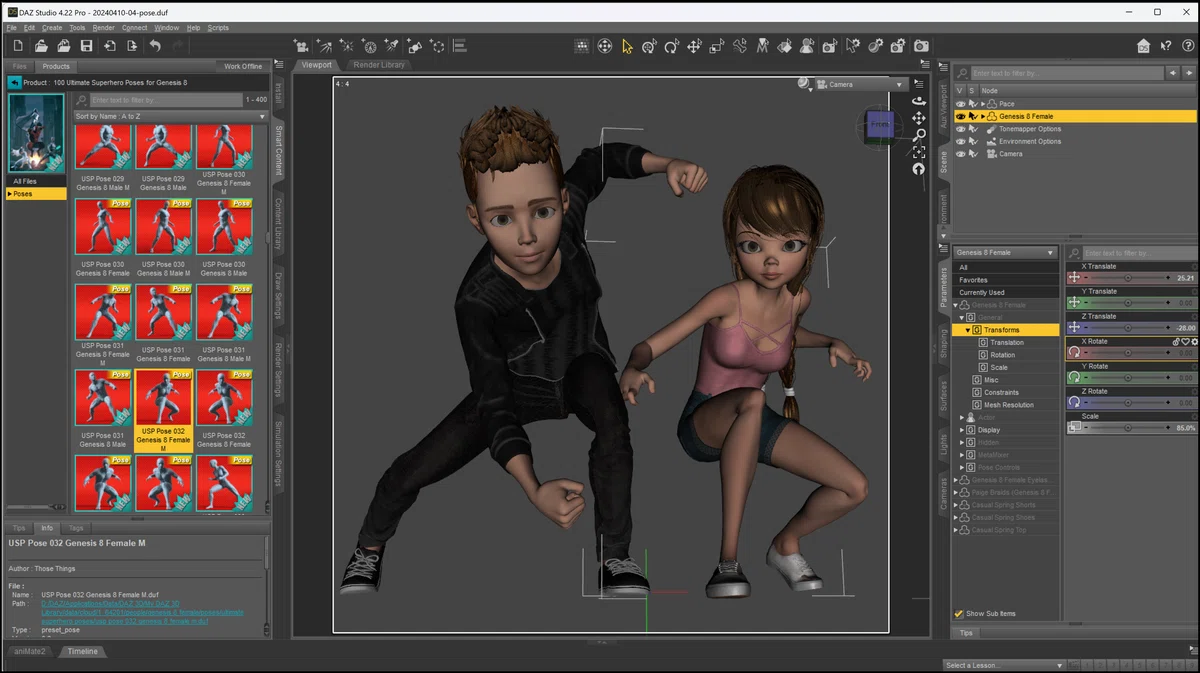Click the X Translate slider
This screenshot has width=1200, height=673.
1127,278
